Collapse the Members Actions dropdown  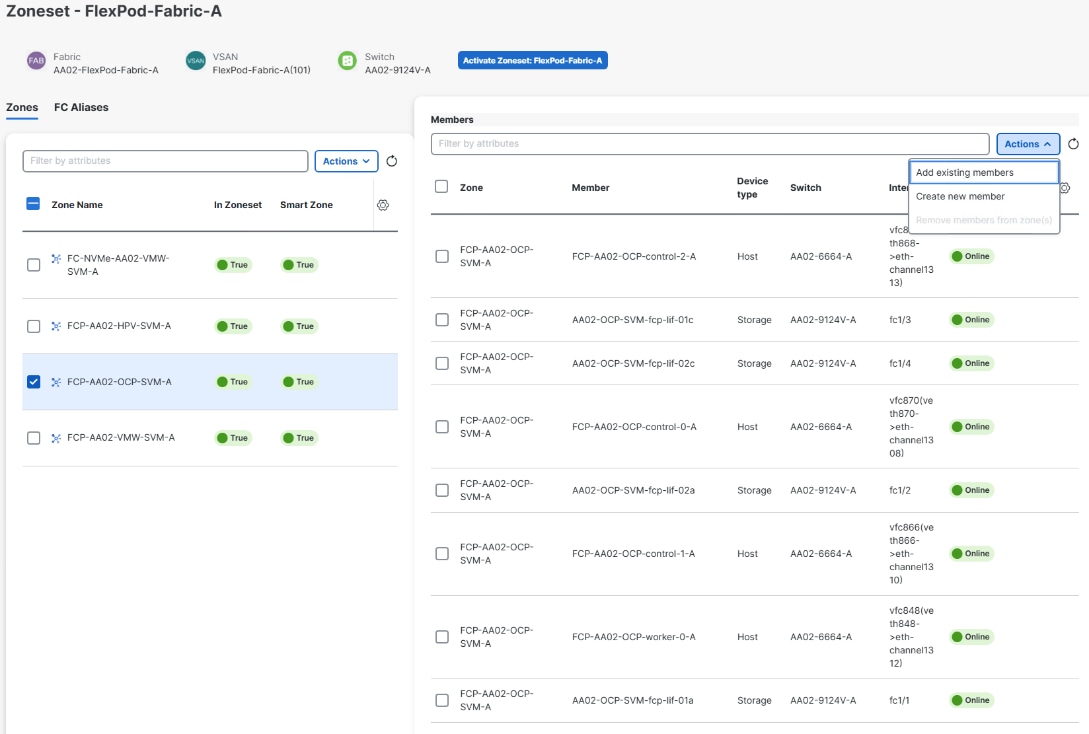[1028, 144]
